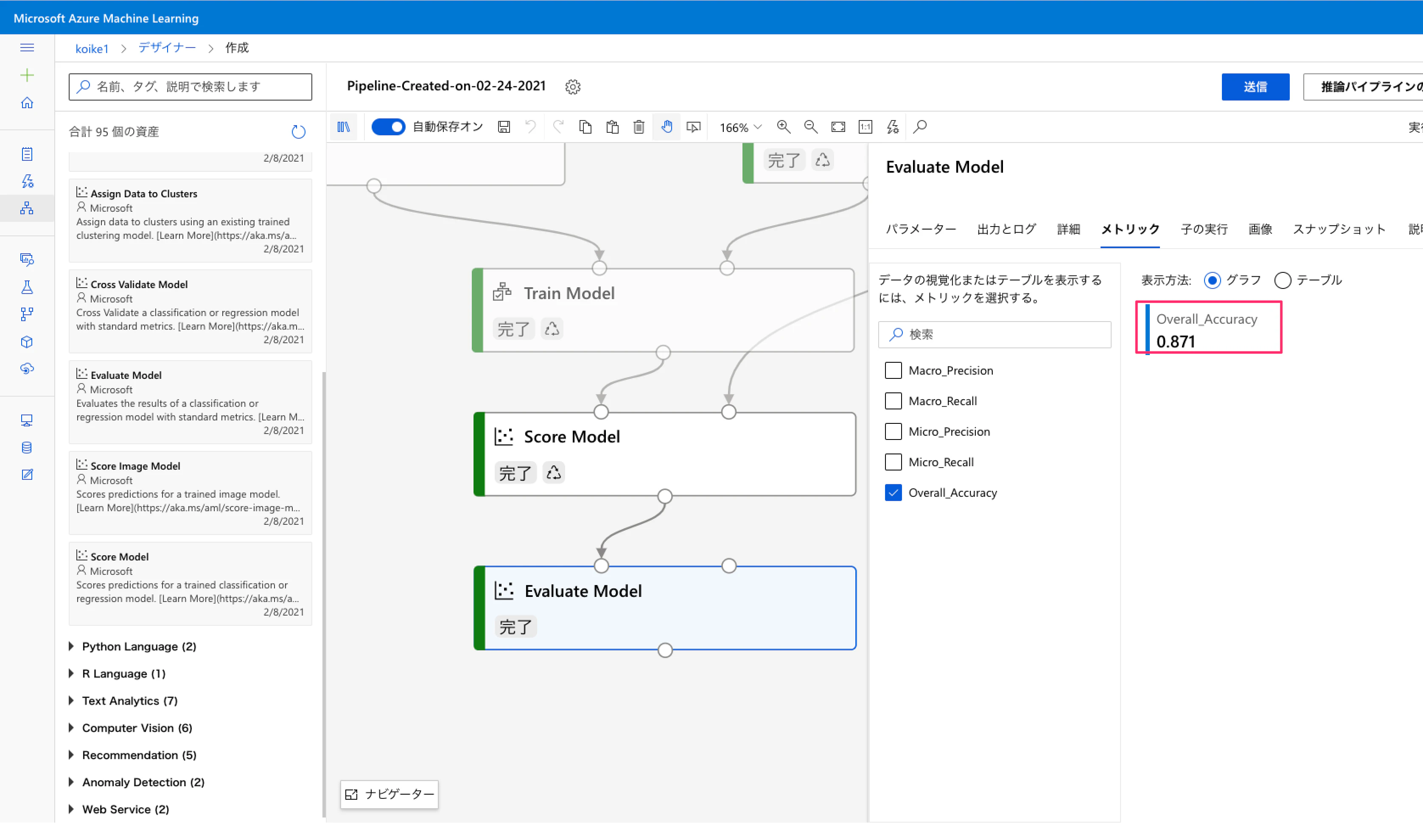Open the Designer icon in the sidebar
Screen dimensions: 1423x840
(27, 208)
